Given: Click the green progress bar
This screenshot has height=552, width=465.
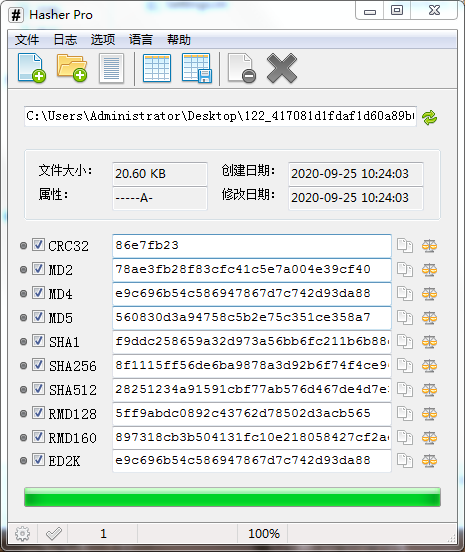Looking at the screenshot, I should tap(232, 497).
